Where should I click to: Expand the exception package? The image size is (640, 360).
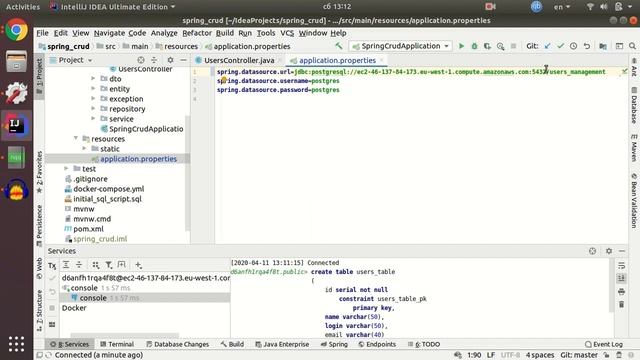coord(93,98)
